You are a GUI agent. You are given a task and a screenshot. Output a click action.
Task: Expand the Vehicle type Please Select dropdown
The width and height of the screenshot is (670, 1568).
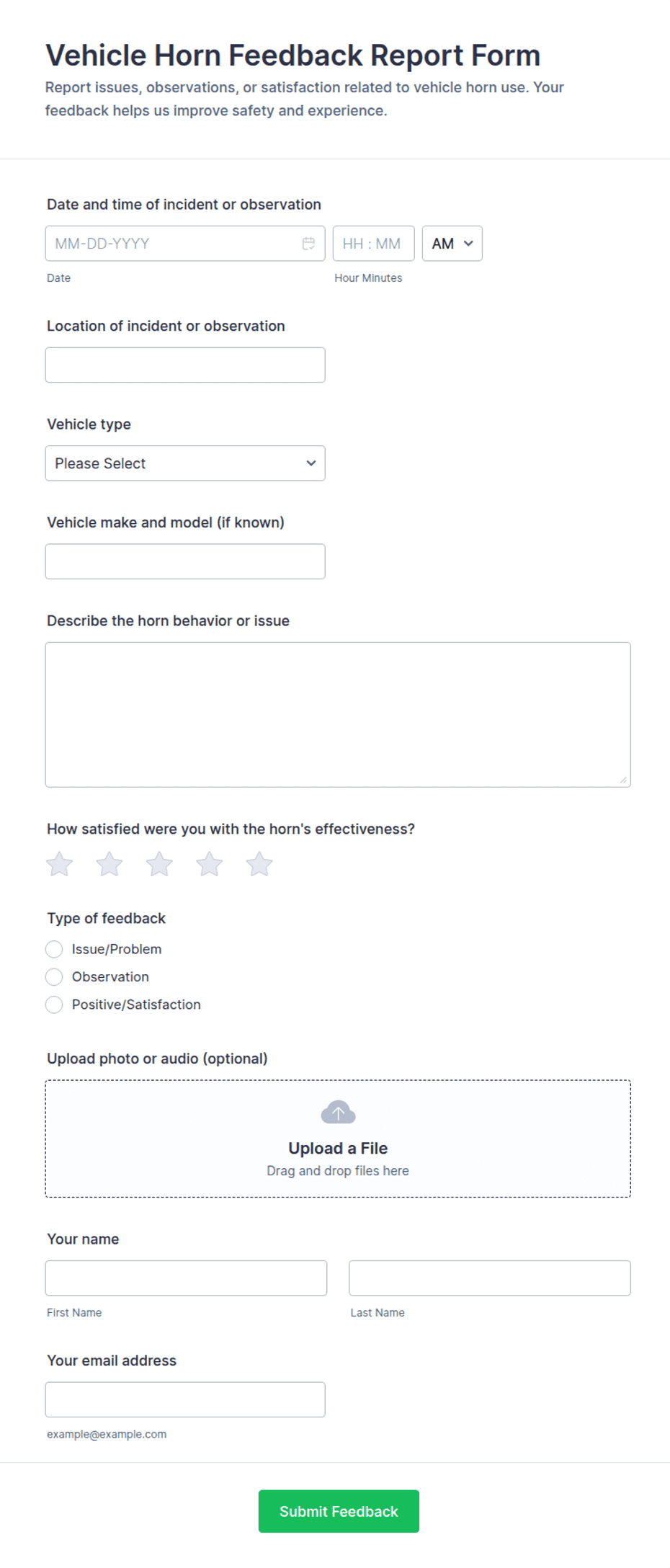coord(185,463)
